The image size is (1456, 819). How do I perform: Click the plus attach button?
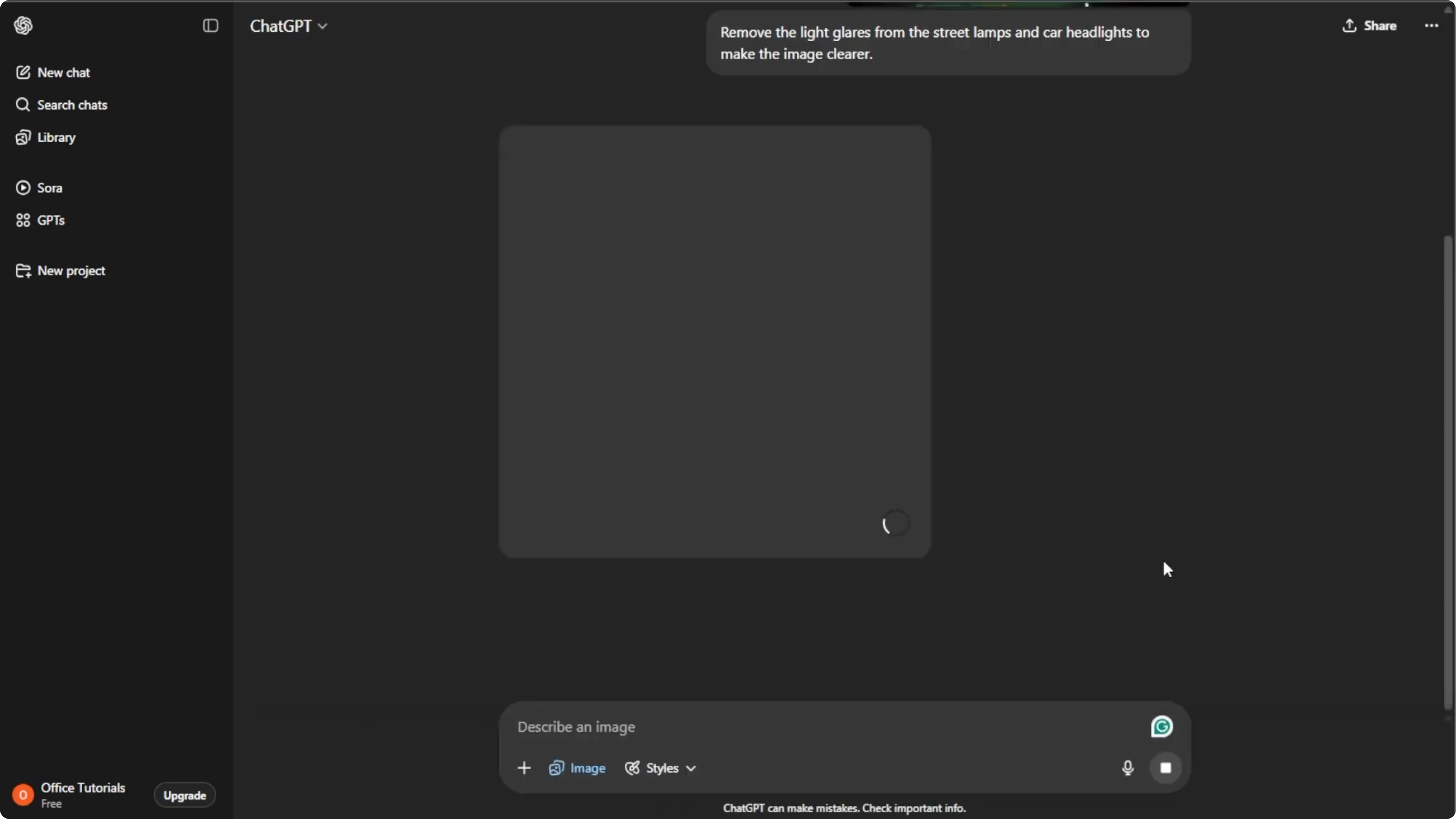click(524, 768)
